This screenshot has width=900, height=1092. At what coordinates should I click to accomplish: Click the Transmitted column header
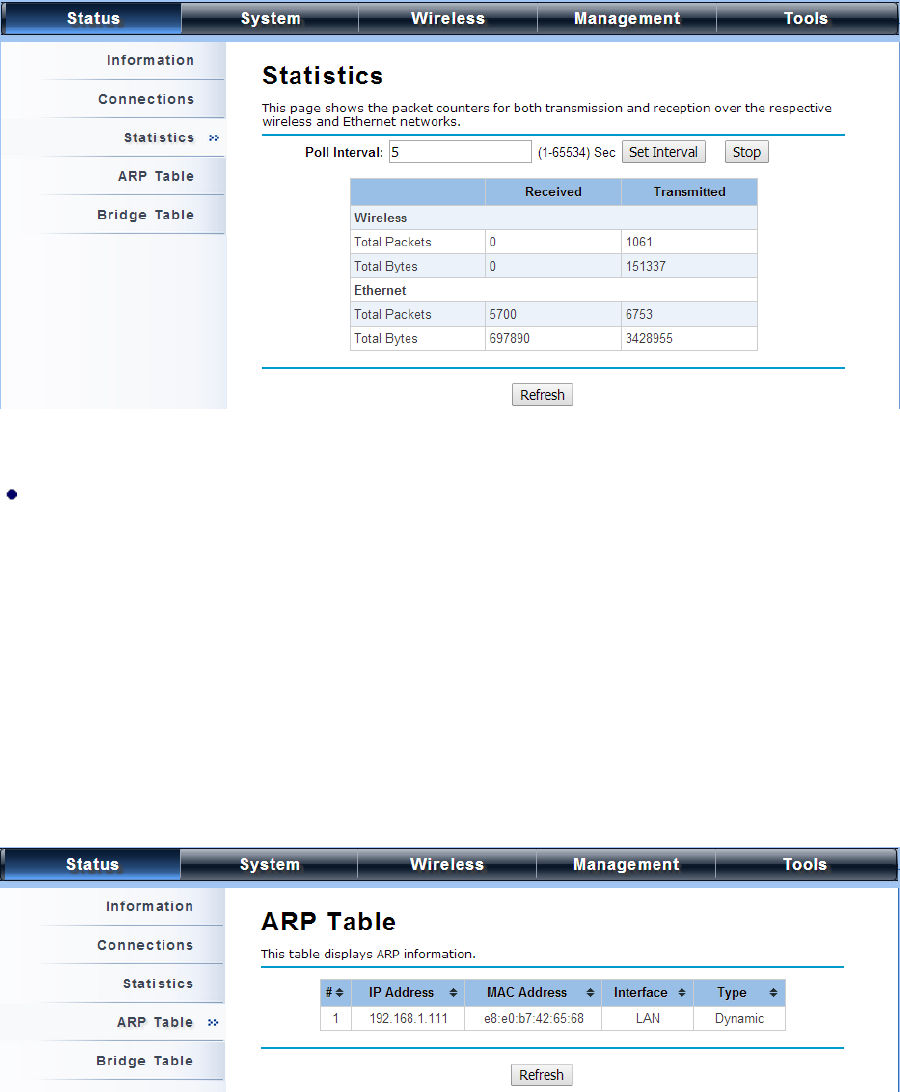[689, 192]
